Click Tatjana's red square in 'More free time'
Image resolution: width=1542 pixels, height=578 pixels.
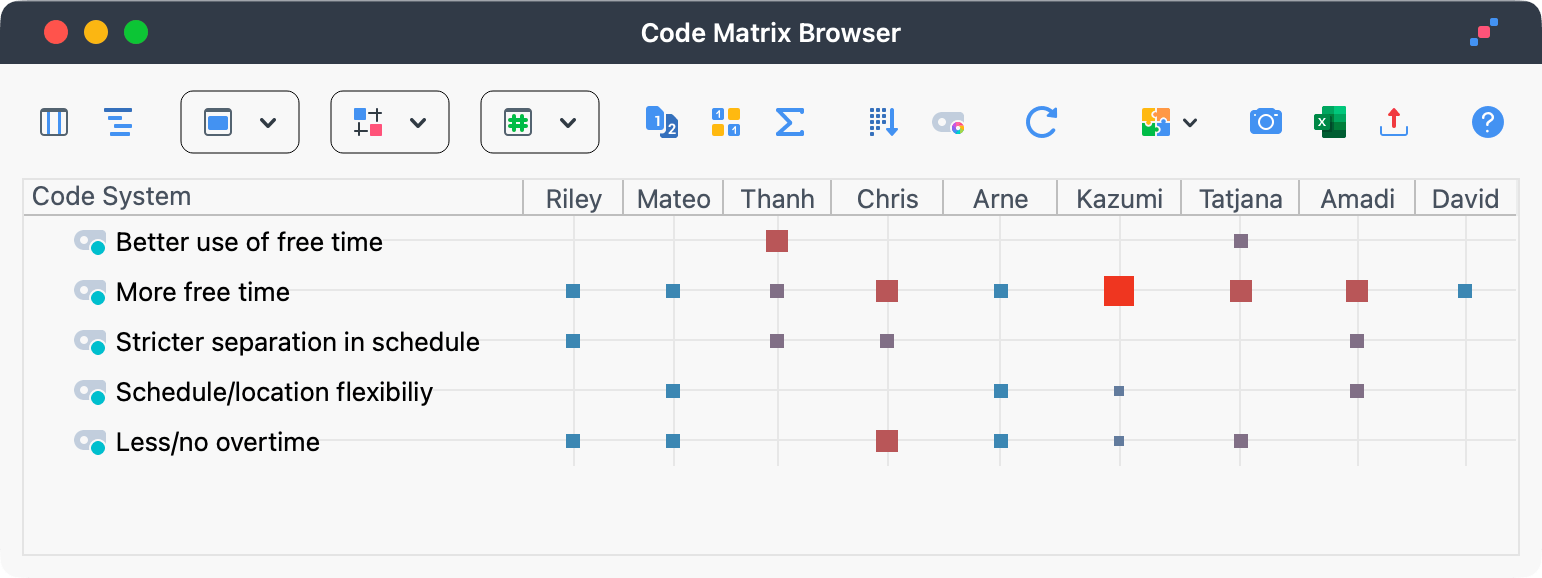1241,291
